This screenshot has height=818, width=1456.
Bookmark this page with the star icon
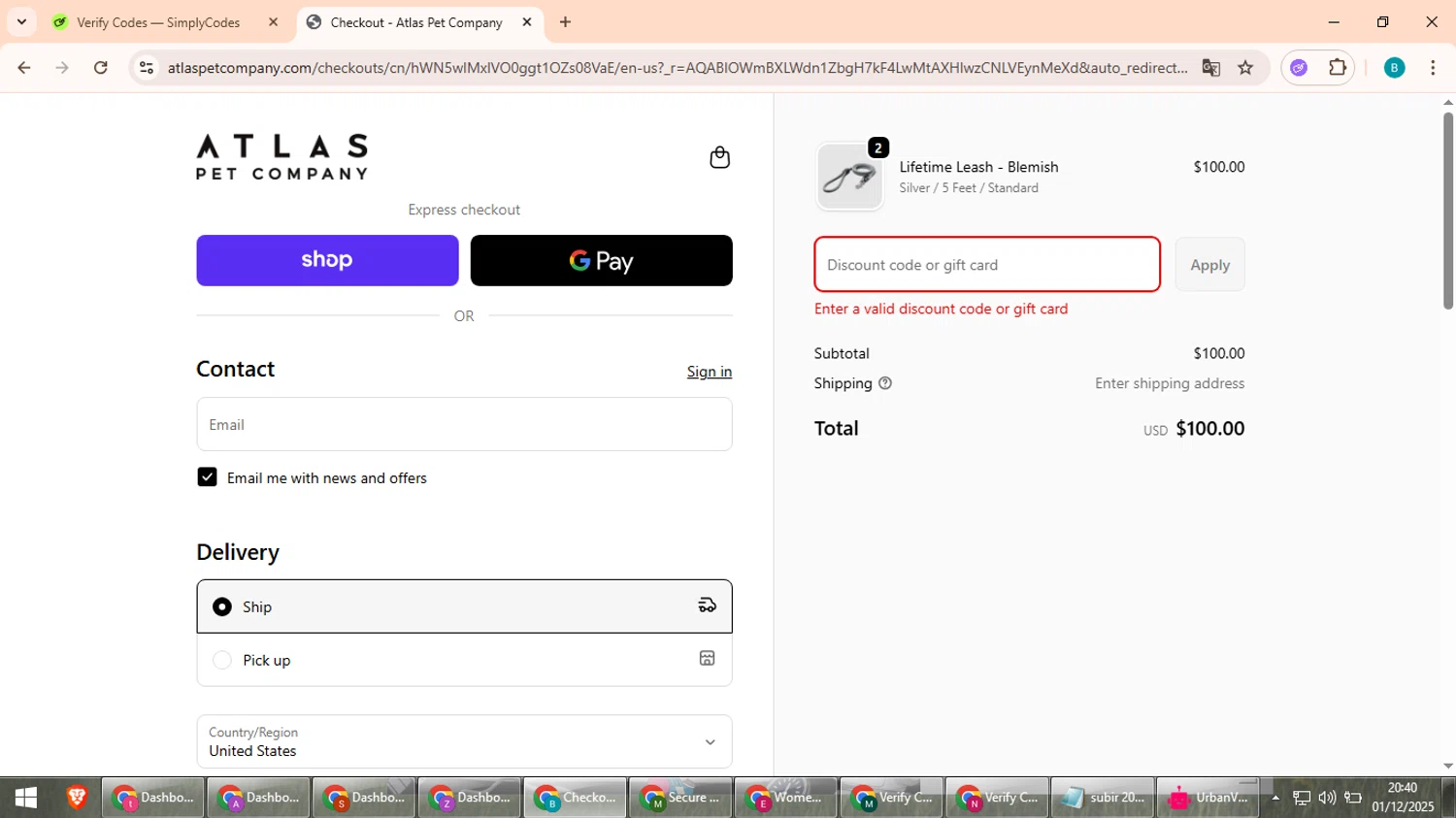coord(1245,67)
